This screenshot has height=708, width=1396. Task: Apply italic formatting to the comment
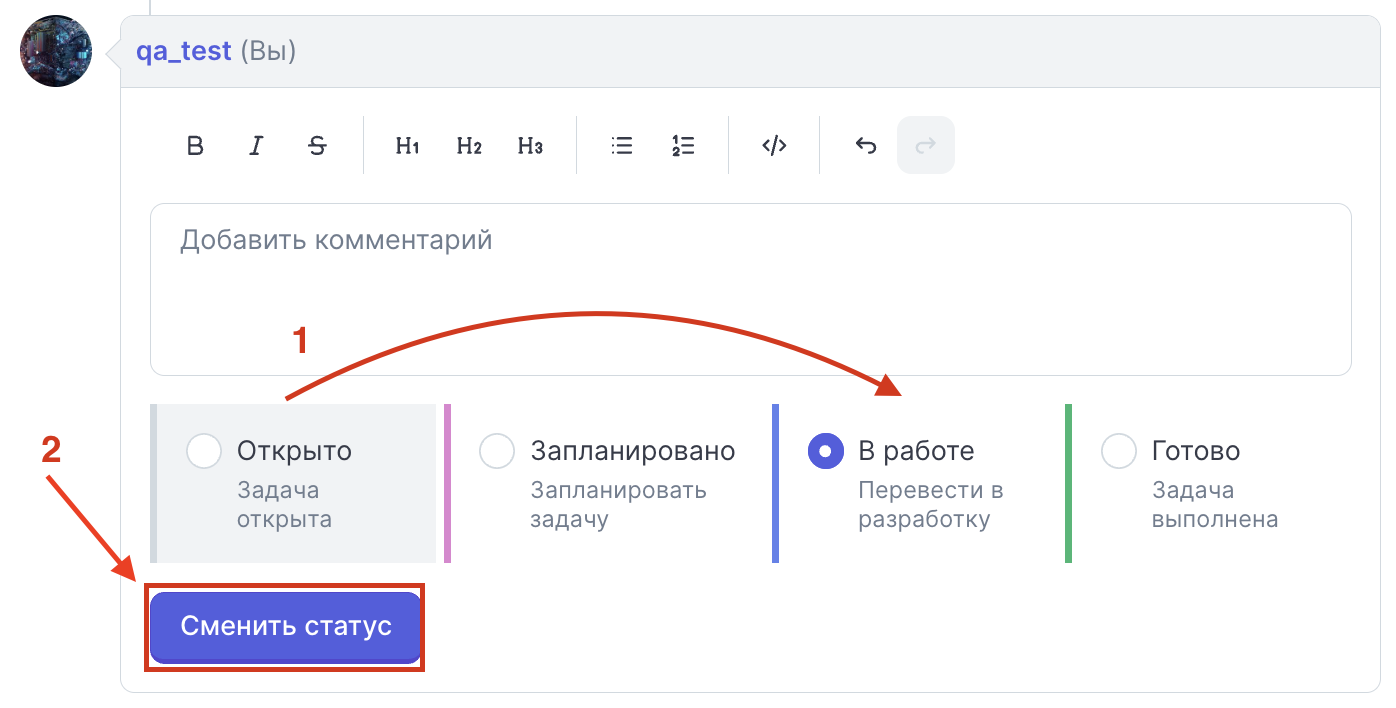[x=256, y=146]
